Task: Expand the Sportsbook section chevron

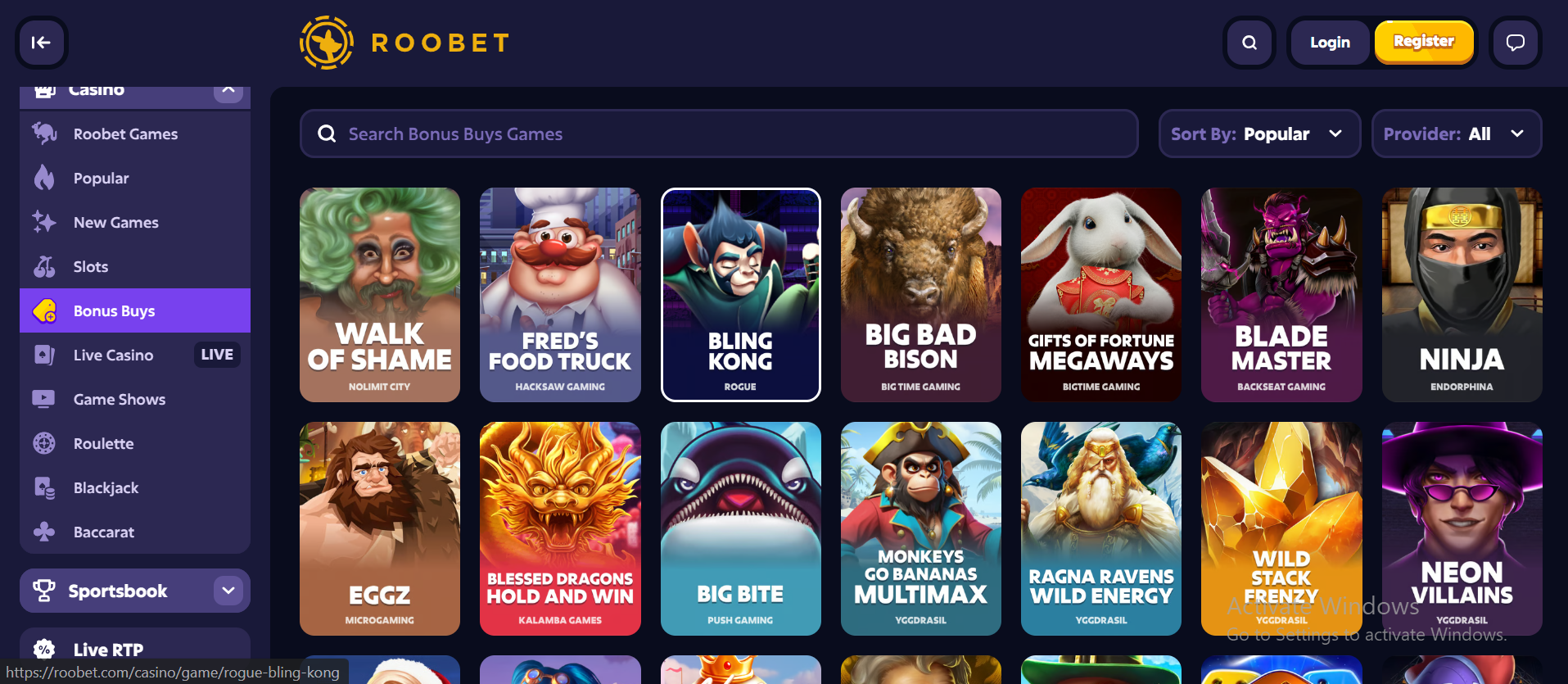Action: coord(228,591)
